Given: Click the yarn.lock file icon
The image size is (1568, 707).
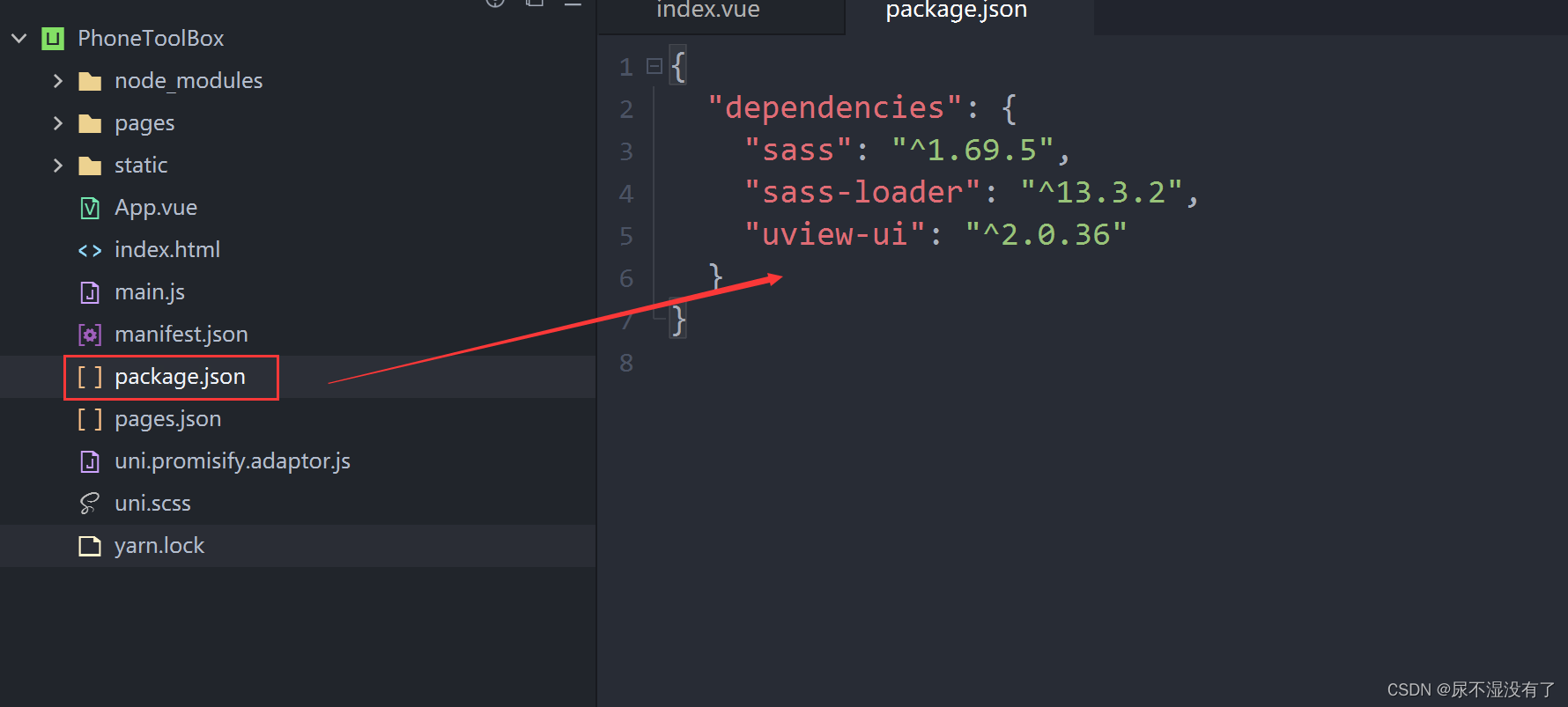Looking at the screenshot, I should point(90,547).
